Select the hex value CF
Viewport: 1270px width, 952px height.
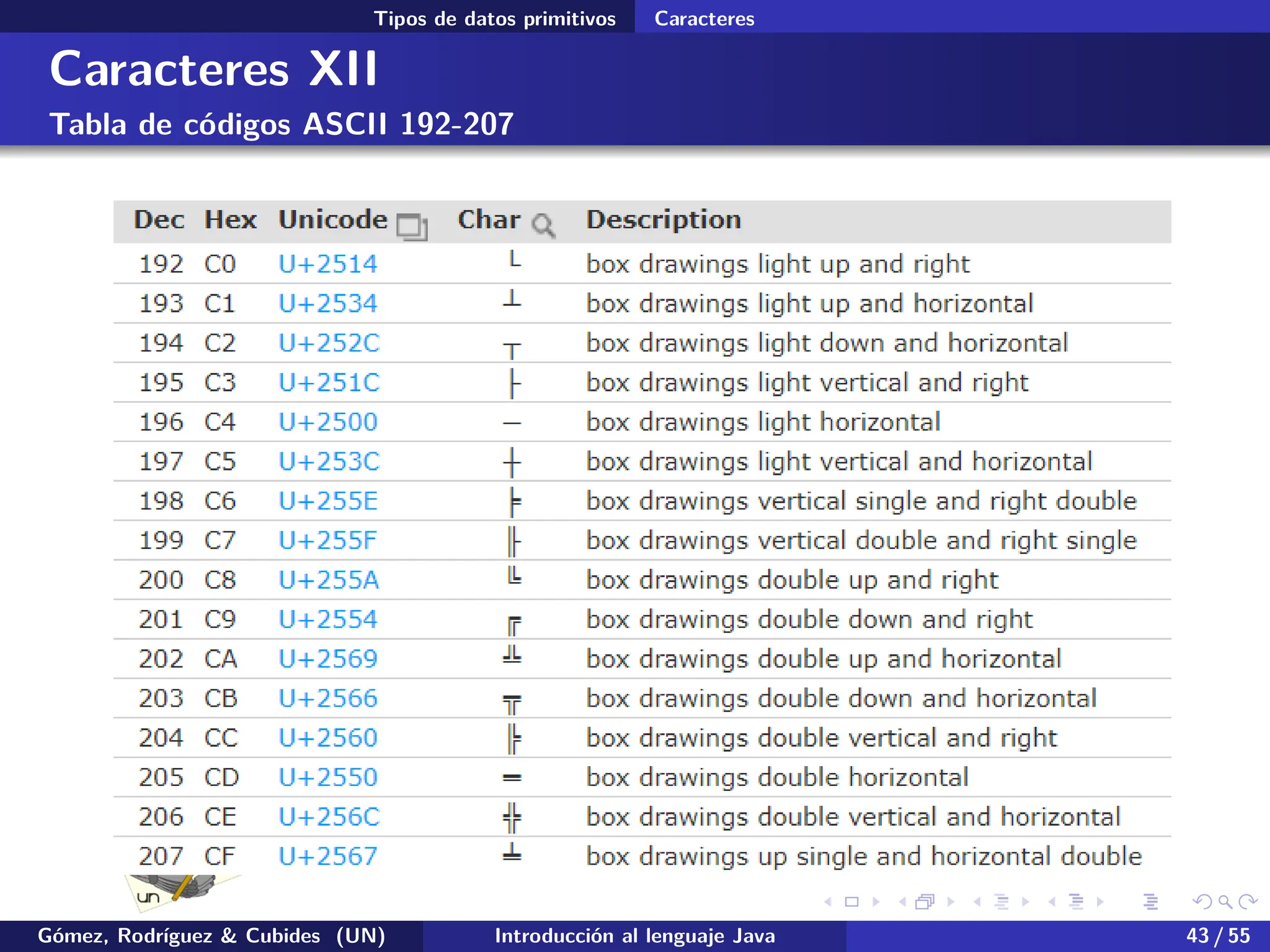[x=220, y=857]
